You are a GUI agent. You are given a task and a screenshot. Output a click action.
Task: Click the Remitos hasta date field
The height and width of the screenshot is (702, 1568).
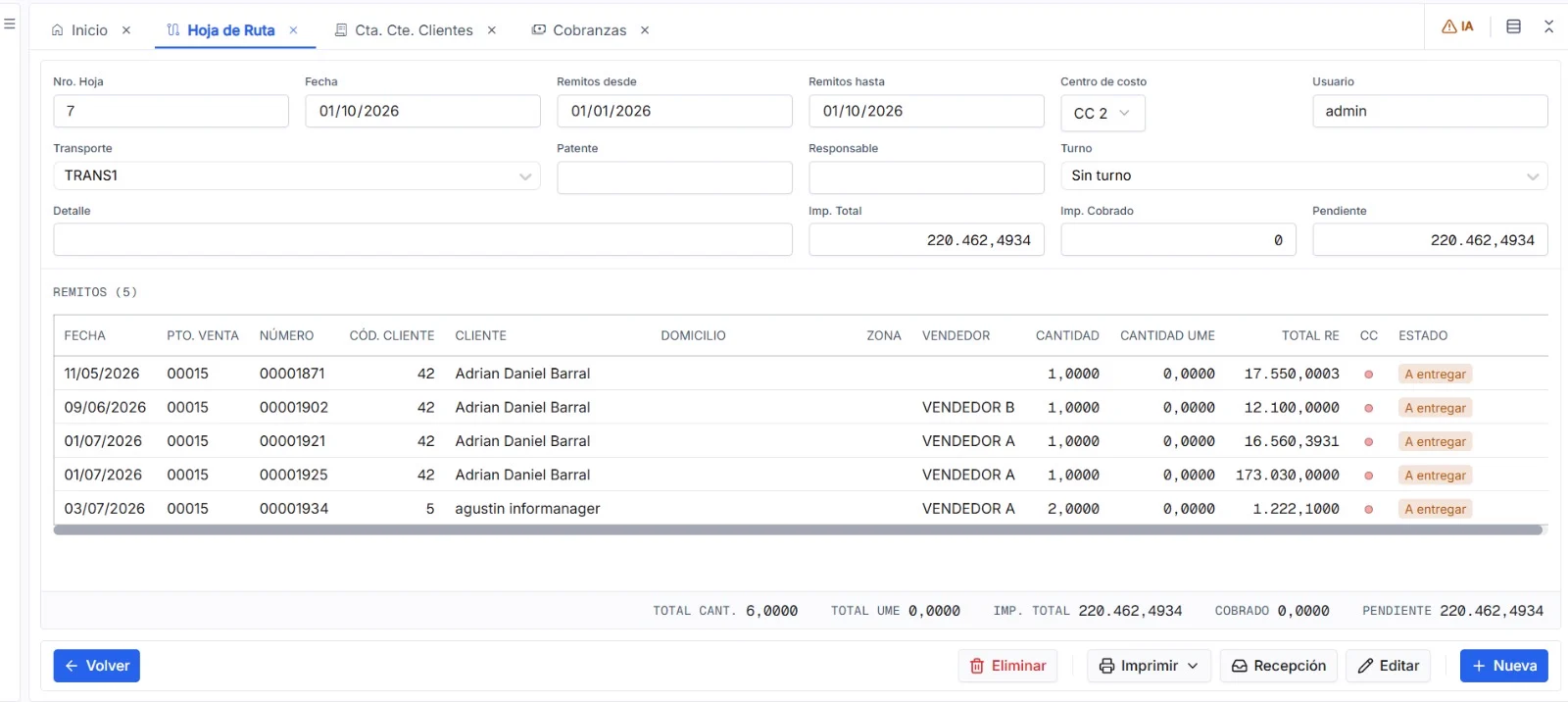pyautogui.click(x=927, y=111)
